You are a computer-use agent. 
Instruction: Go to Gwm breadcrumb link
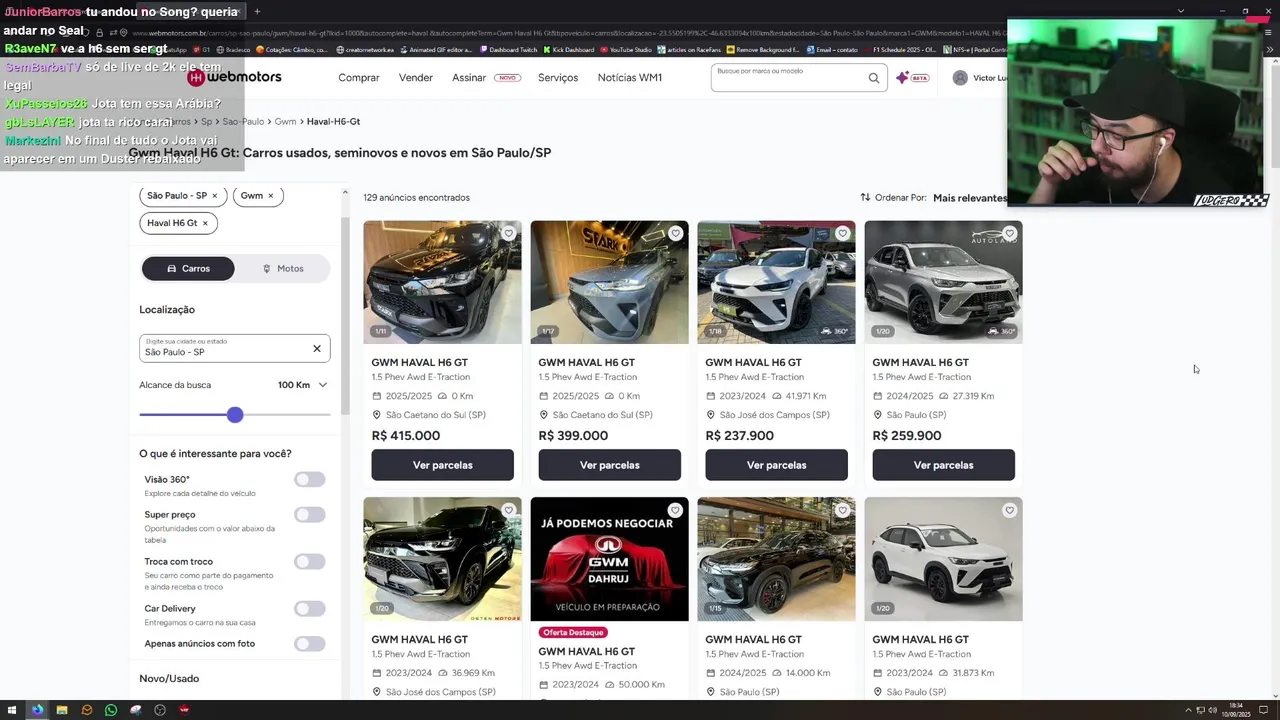(285, 122)
